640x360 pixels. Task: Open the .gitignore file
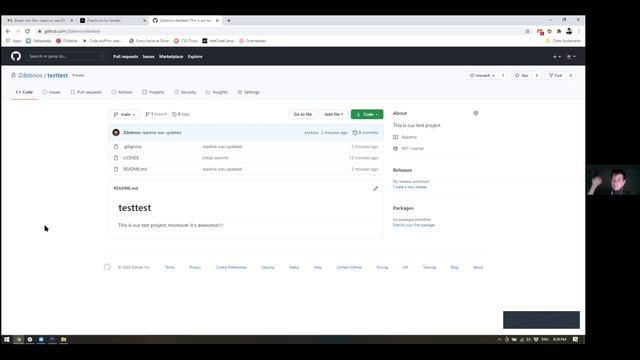132,147
